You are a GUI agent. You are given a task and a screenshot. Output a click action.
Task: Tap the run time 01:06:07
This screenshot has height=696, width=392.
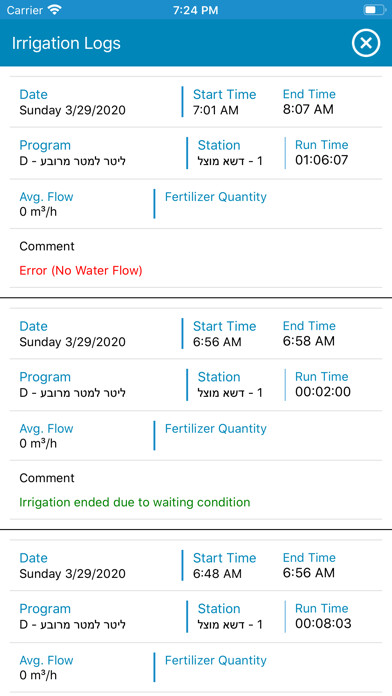(322, 160)
